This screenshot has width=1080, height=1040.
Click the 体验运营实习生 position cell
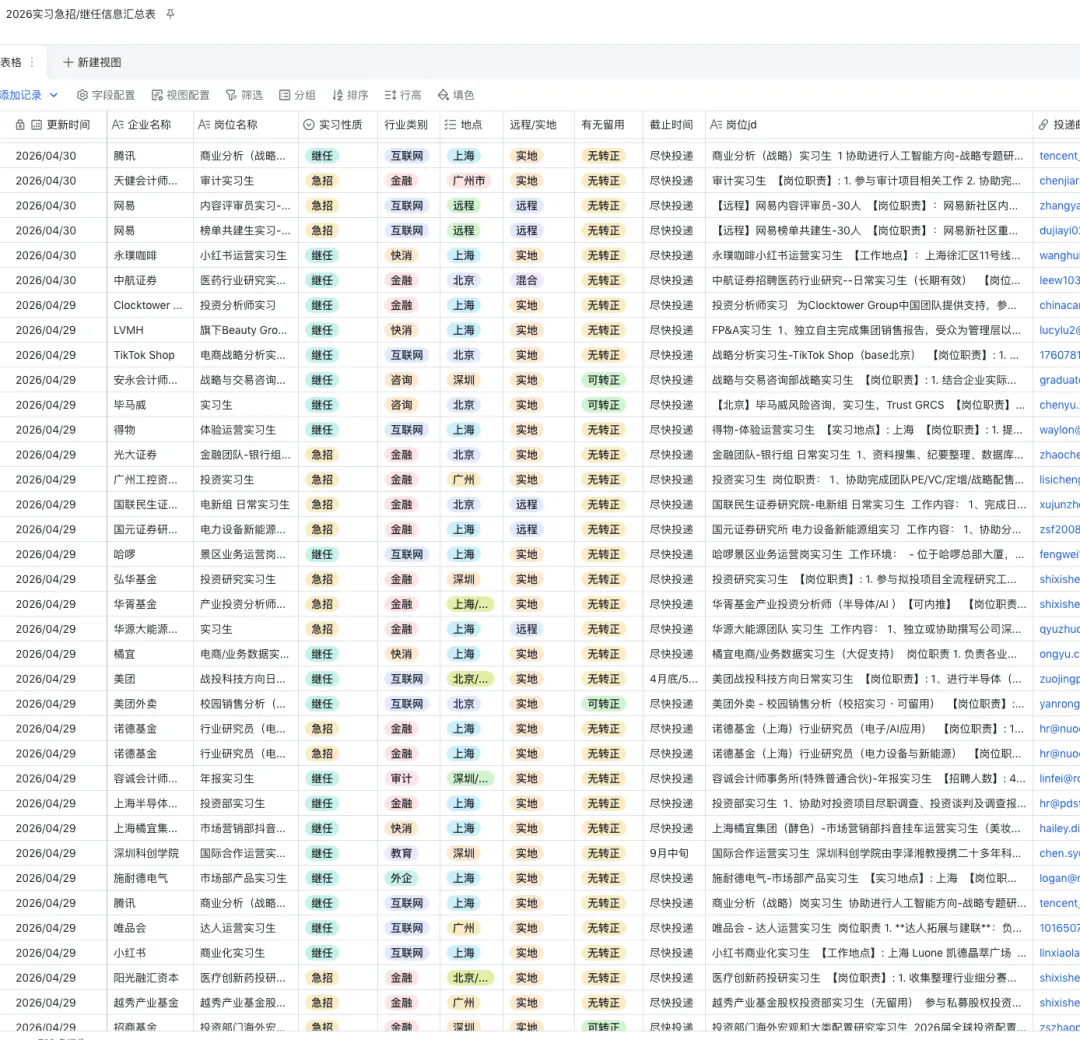click(x=245, y=430)
